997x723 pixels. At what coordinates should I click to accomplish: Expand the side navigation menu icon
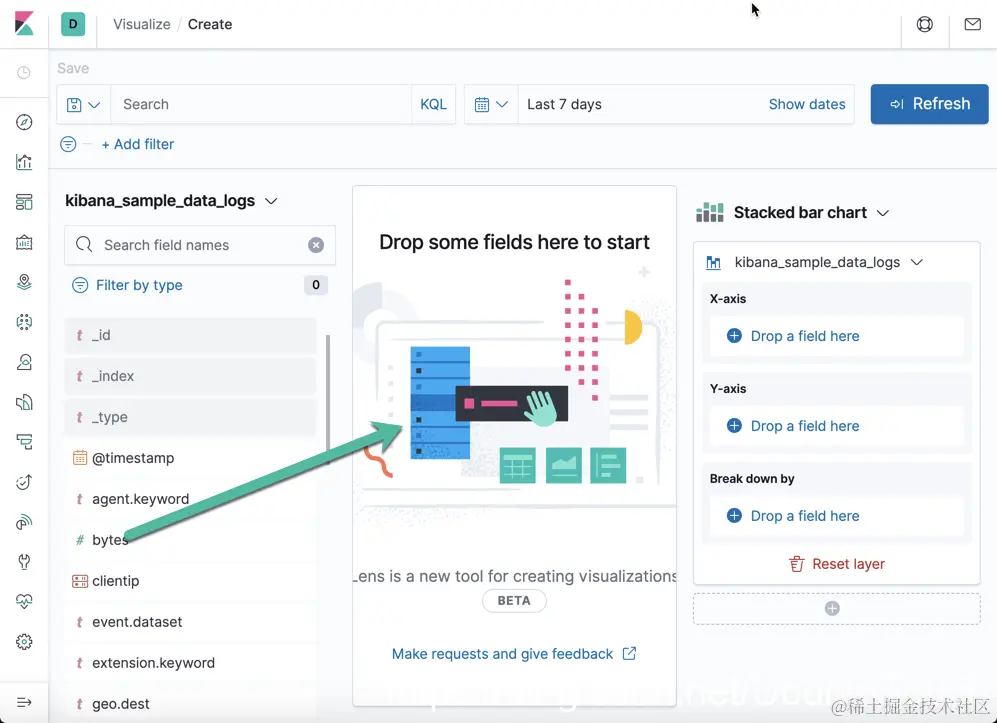[24, 702]
